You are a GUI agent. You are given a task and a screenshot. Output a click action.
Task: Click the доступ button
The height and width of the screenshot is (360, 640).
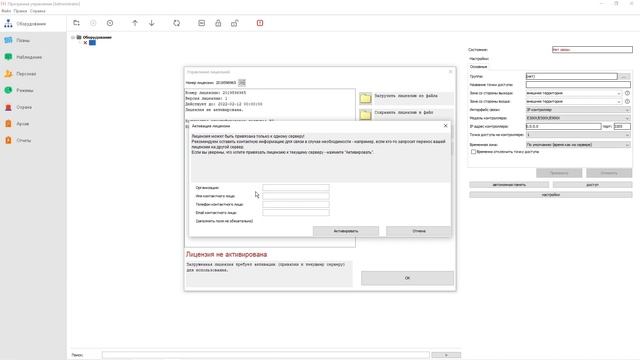pyautogui.click(x=592, y=185)
